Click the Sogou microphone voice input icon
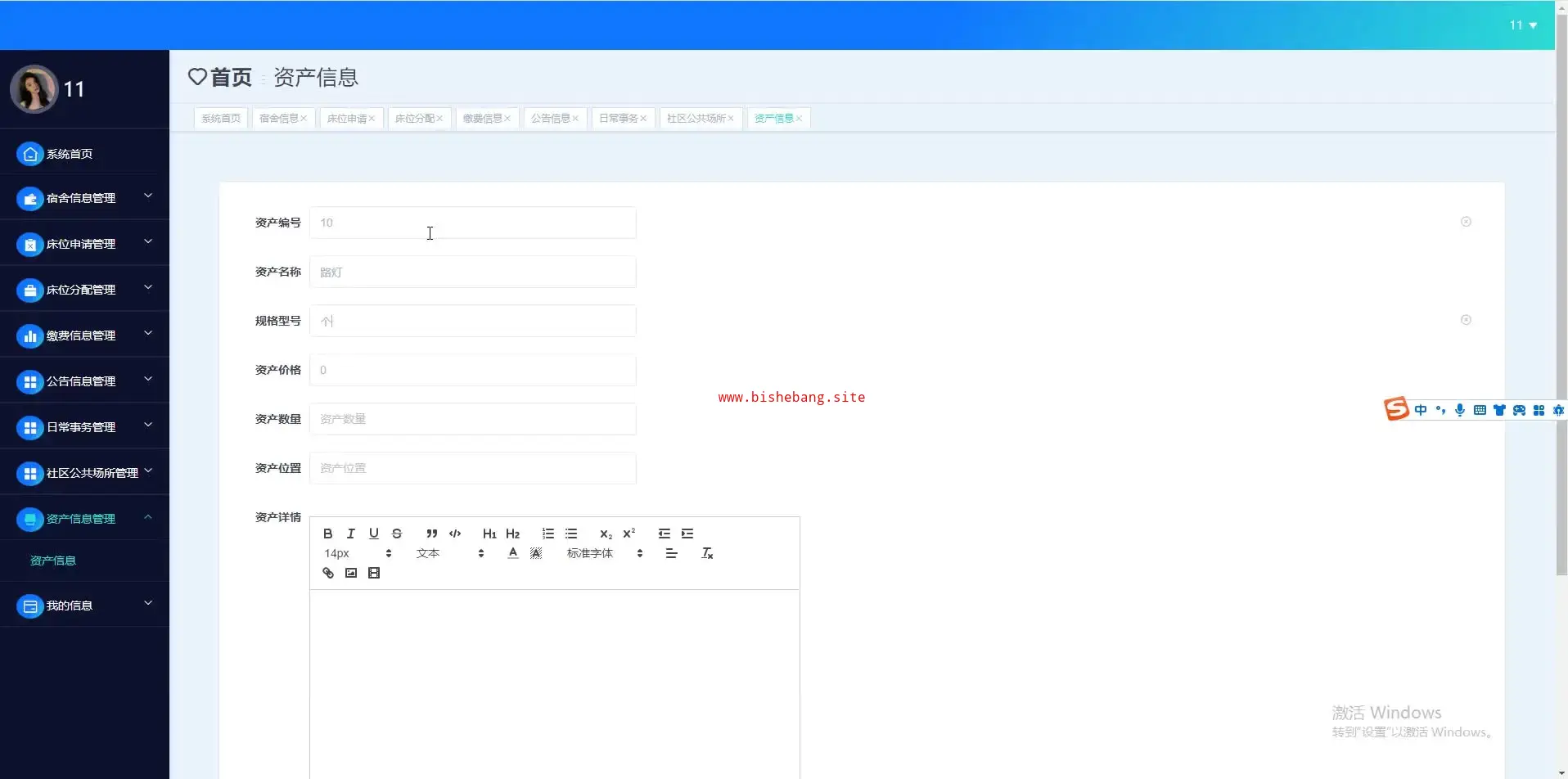 (x=1460, y=410)
